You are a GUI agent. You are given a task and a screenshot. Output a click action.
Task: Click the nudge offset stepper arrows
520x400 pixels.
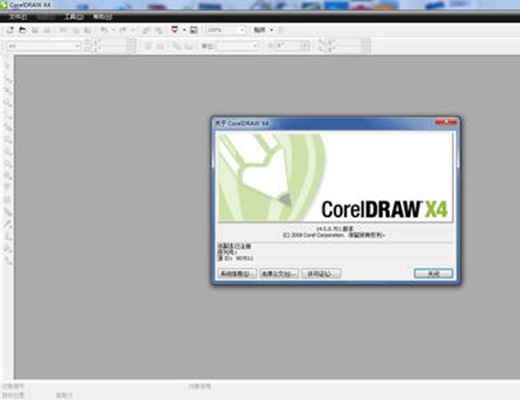[x=305, y=46]
